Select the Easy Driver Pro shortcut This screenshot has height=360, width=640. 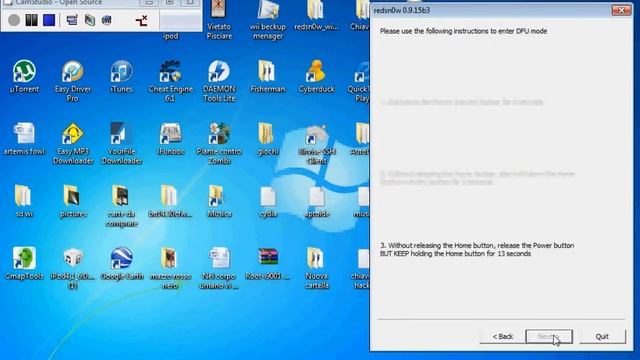[x=73, y=81]
